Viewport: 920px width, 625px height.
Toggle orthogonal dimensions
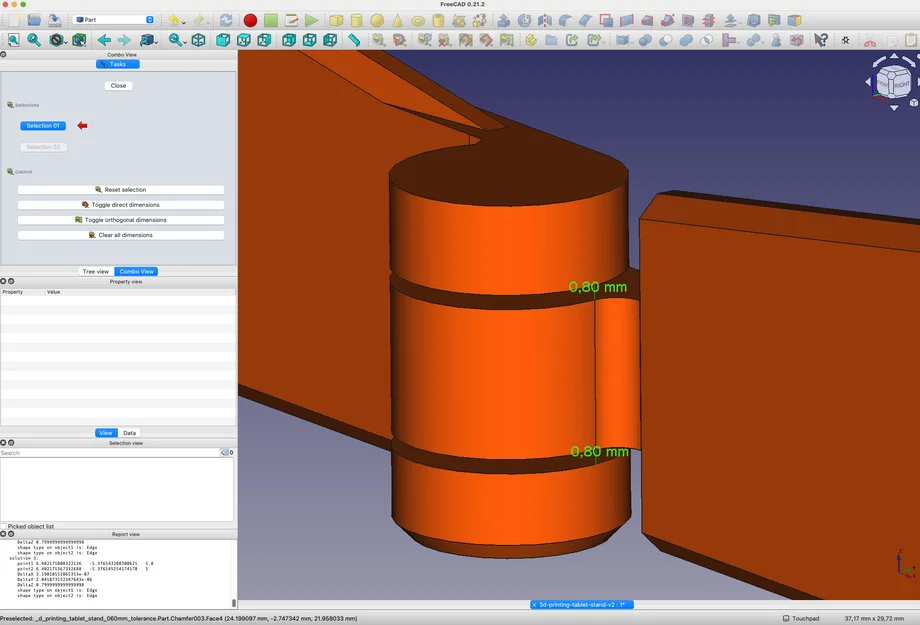(x=121, y=220)
